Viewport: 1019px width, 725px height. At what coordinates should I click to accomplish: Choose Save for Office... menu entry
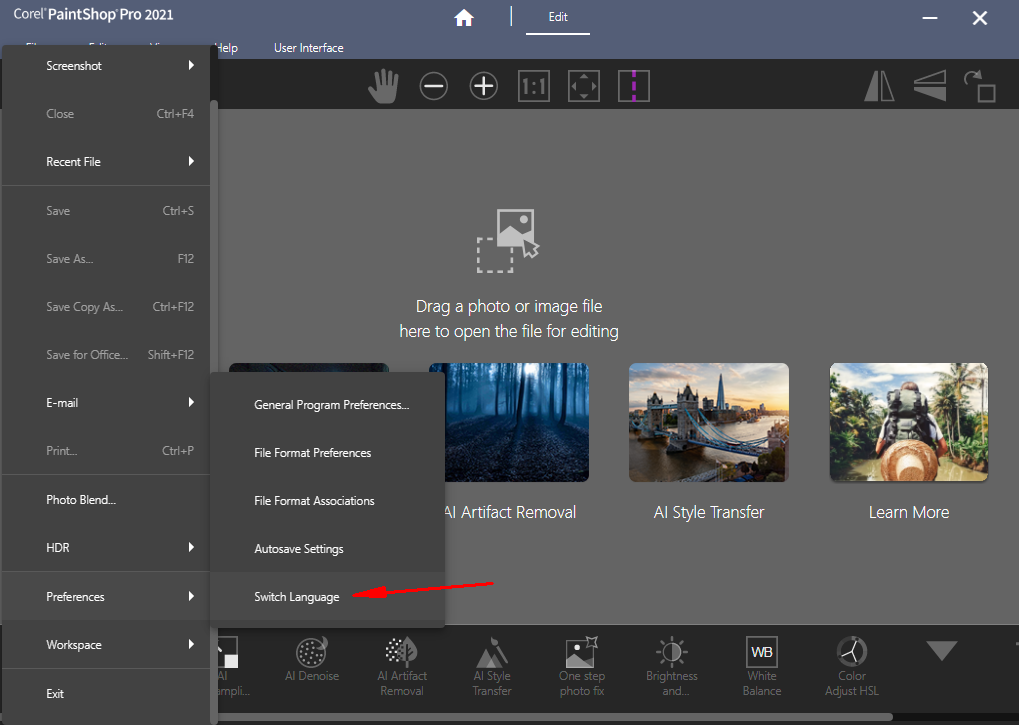pos(106,355)
